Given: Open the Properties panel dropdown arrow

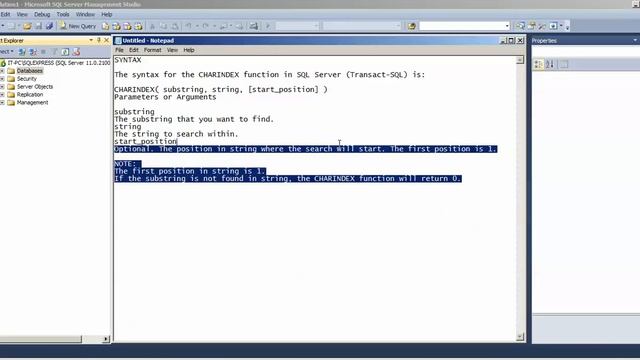Looking at the screenshot, I should 635,40.
